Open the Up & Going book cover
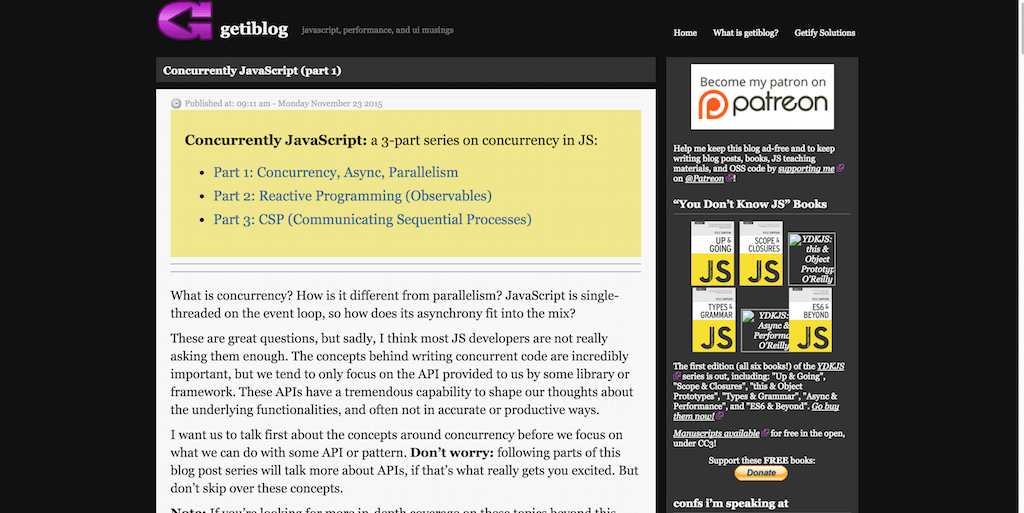Image resolution: width=1024 pixels, height=513 pixels. tap(713, 254)
